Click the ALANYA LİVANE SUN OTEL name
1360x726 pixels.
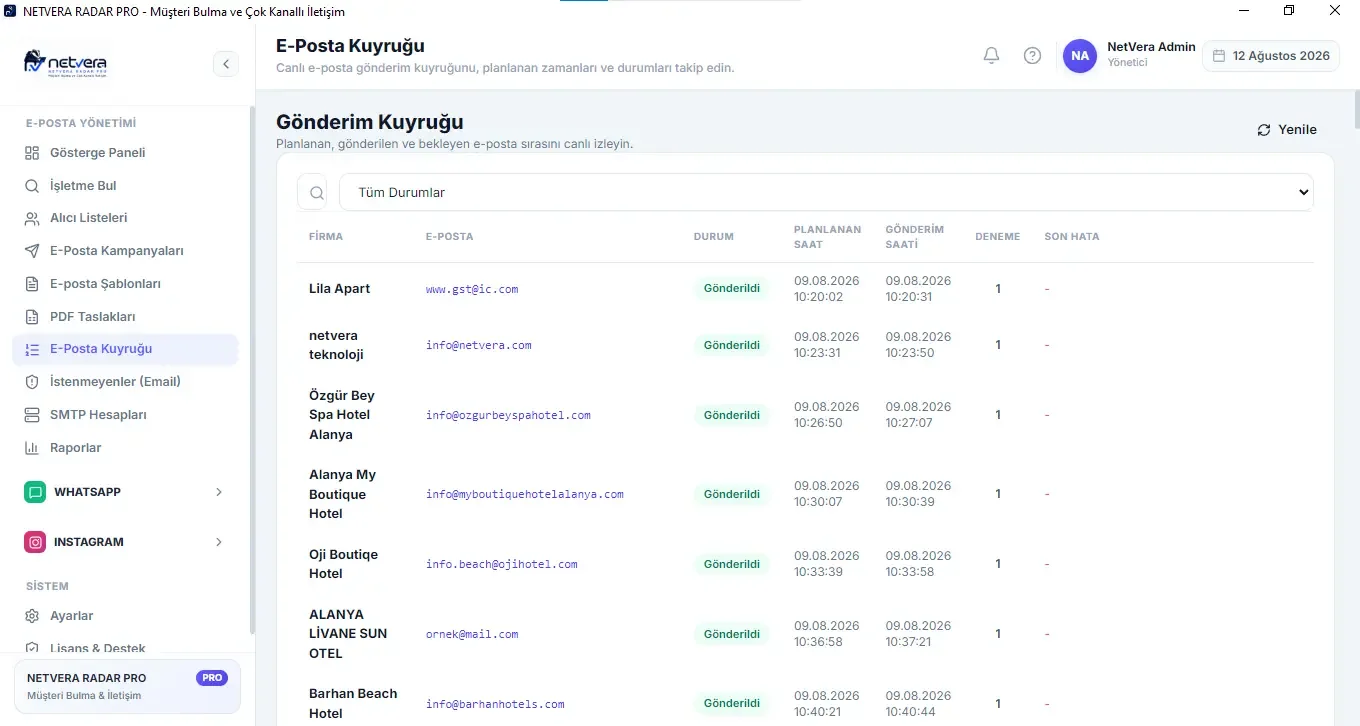(x=348, y=634)
